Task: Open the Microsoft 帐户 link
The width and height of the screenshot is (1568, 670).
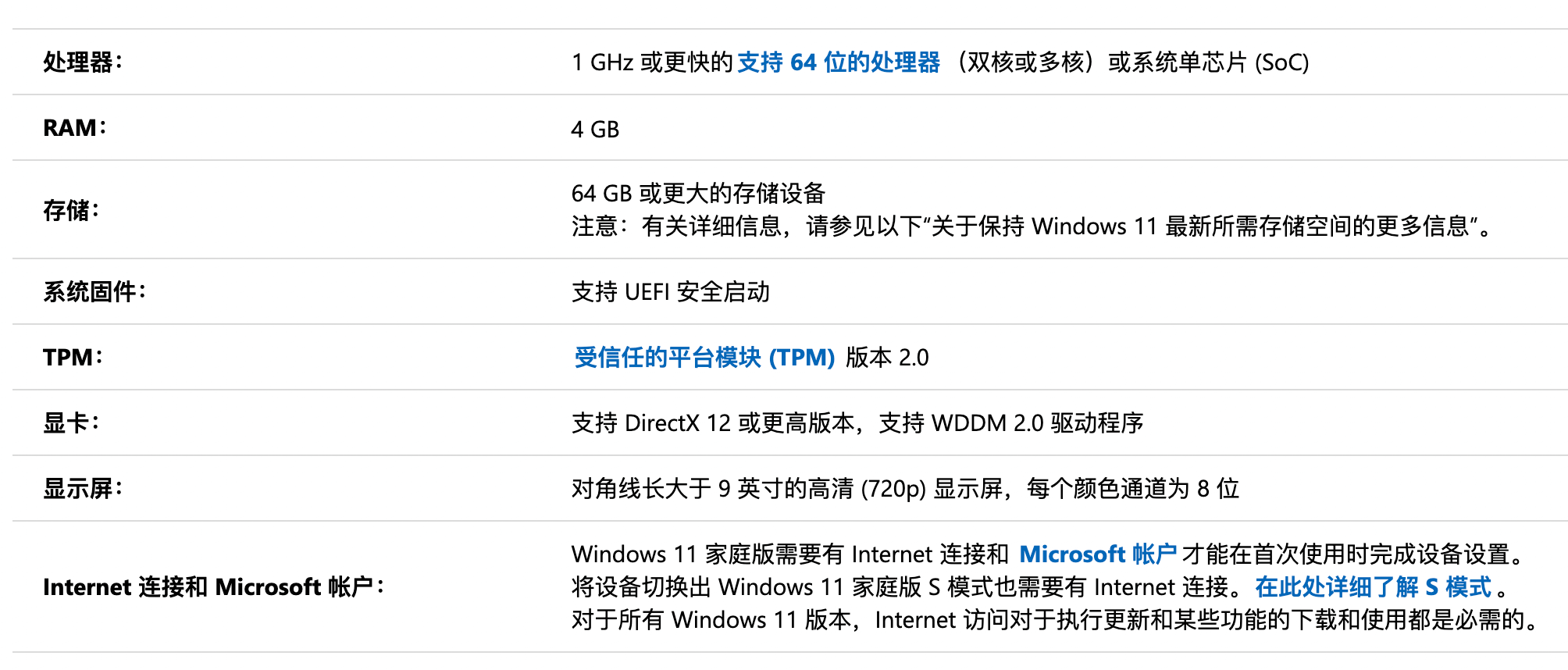Action: point(1098,554)
